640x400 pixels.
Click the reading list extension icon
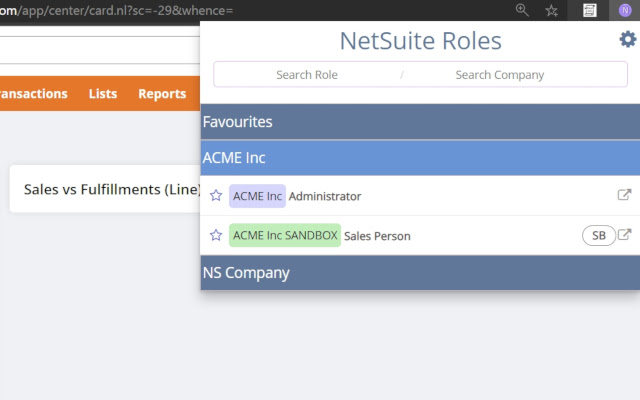(589, 10)
